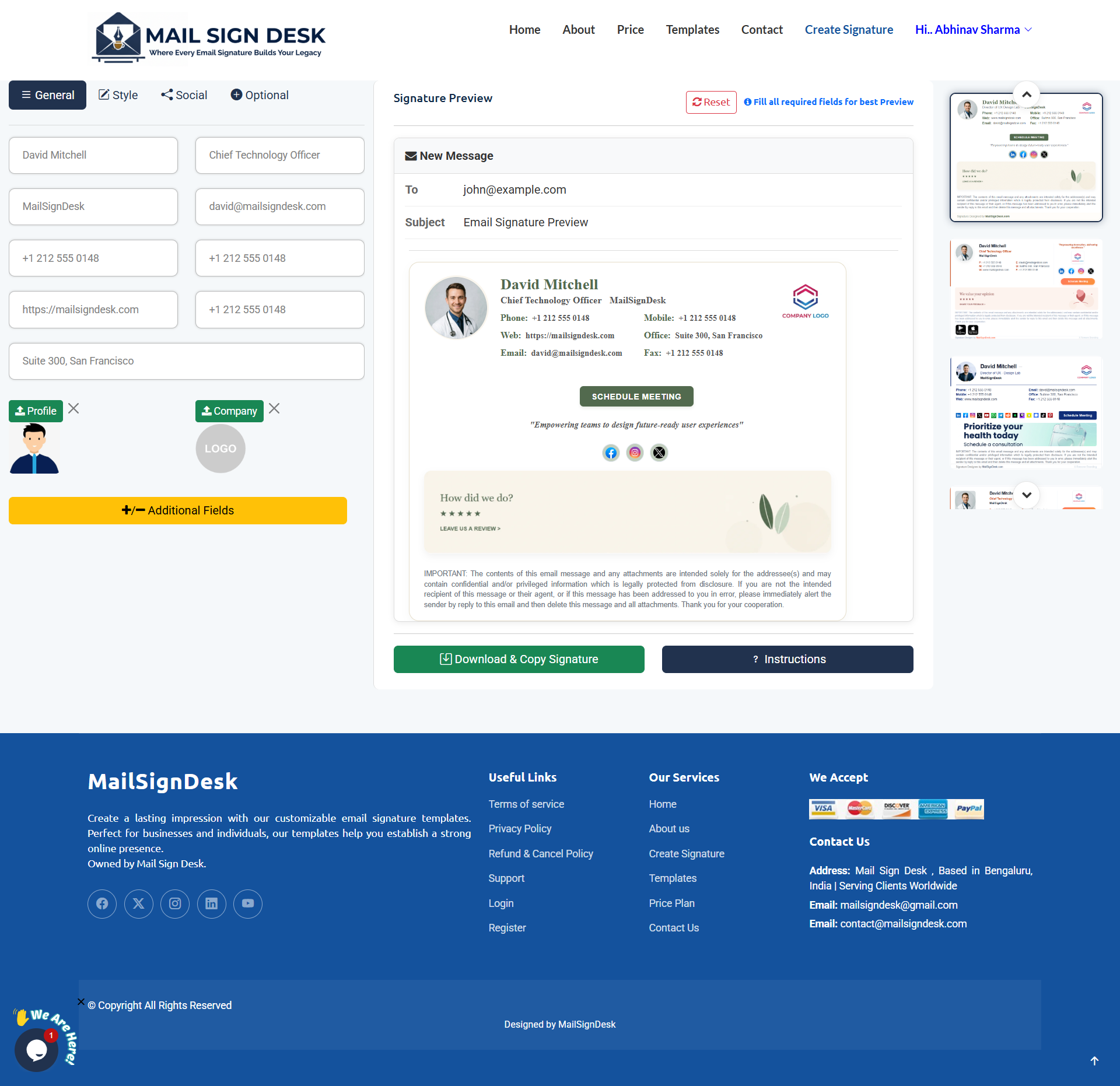Open the Login link in the footer
This screenshot has width=1120, height=1086.
[x=501, y=903]
